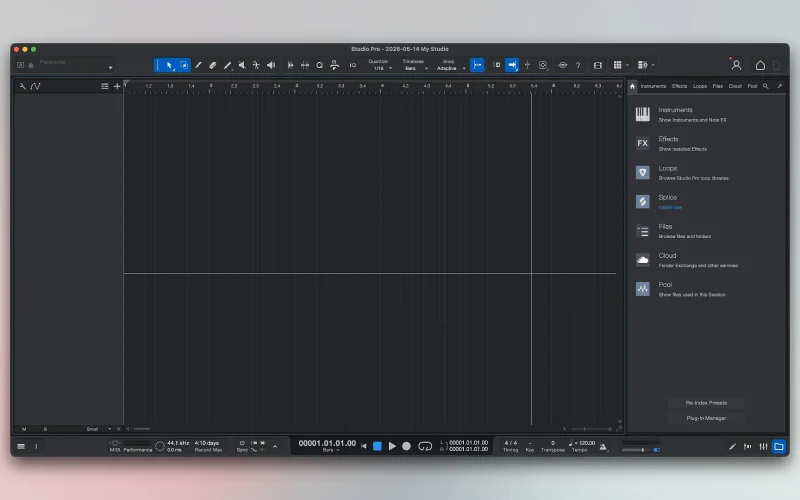The image size is (800, 500).
Task: Click the IQ input quantize button
Action: tap(353, 65)
